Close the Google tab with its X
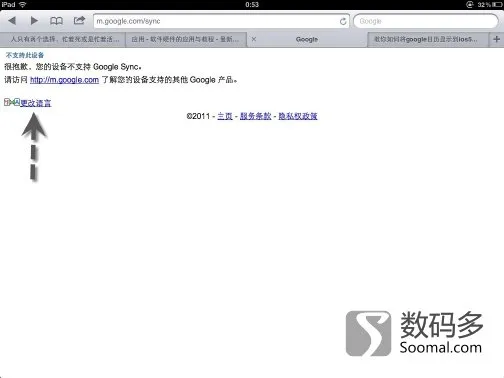The width and height of the screenshot is (504, 378). point(254,39)
